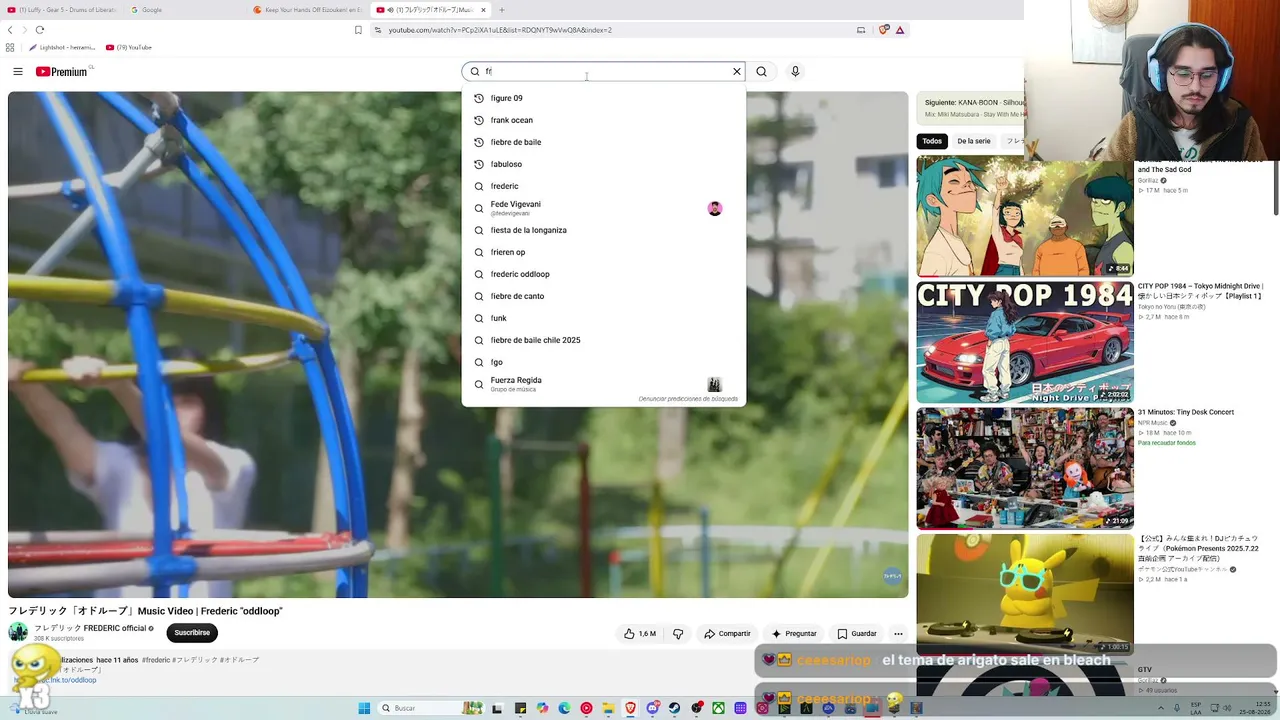The image size is (1280, 720).
Task: Open File Explorer from the taskbar
Action: coord(608,708)
